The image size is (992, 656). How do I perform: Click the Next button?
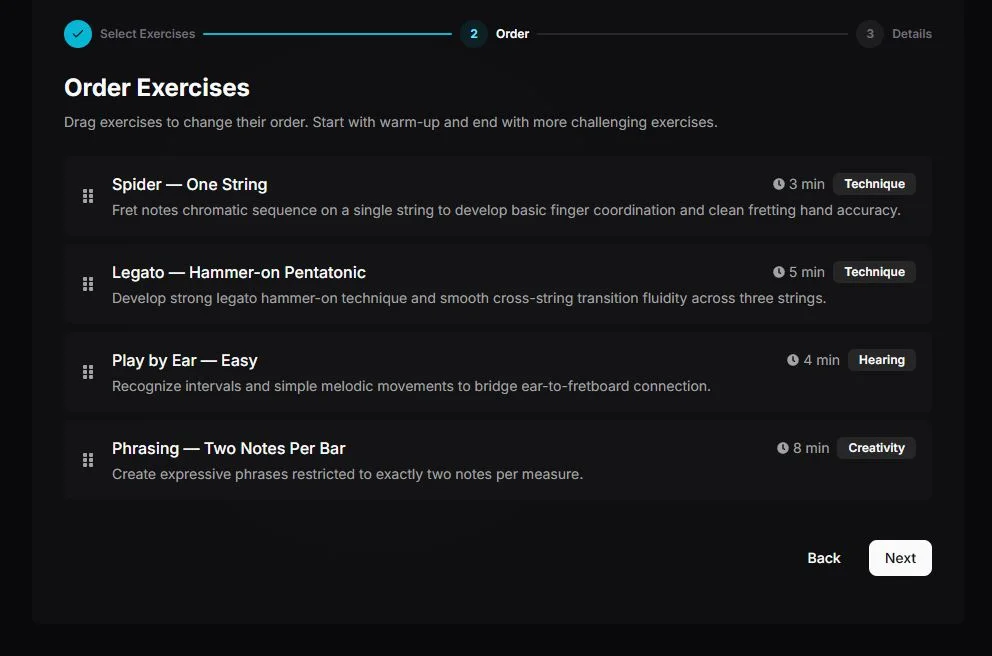pyautogui.click(x=900, y=558)
